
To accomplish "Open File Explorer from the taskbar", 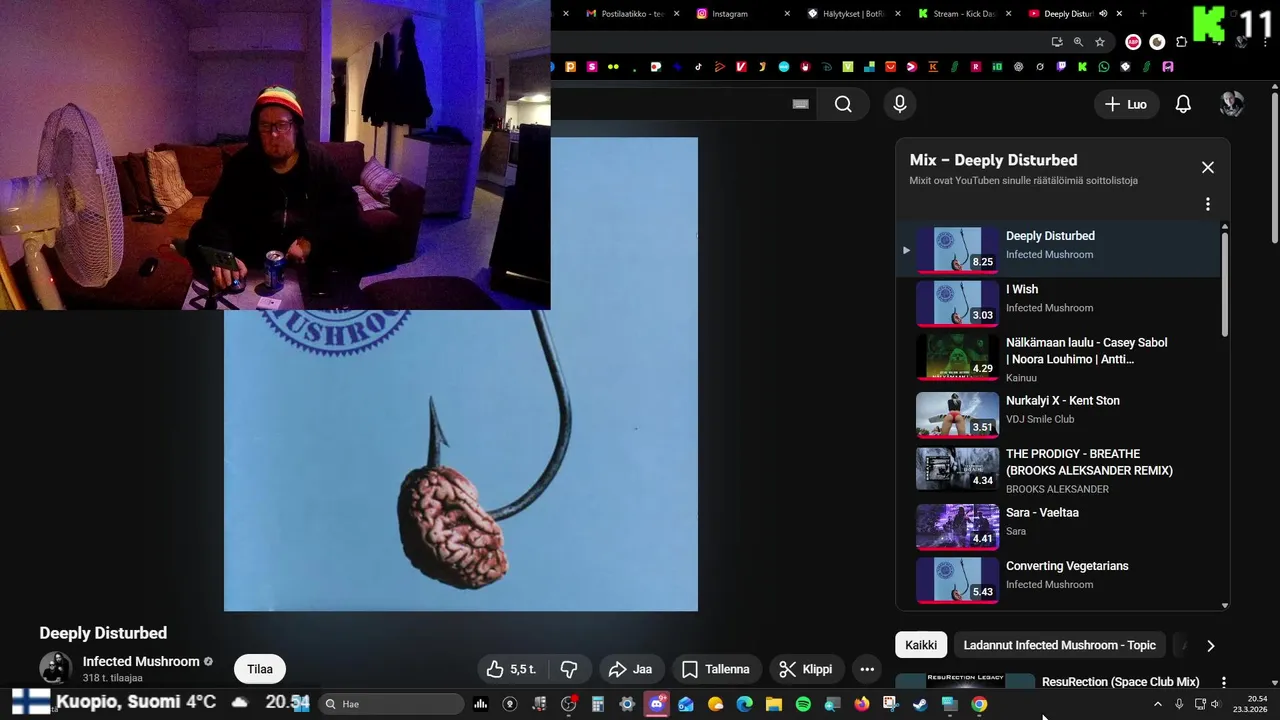I will [774, 704].
